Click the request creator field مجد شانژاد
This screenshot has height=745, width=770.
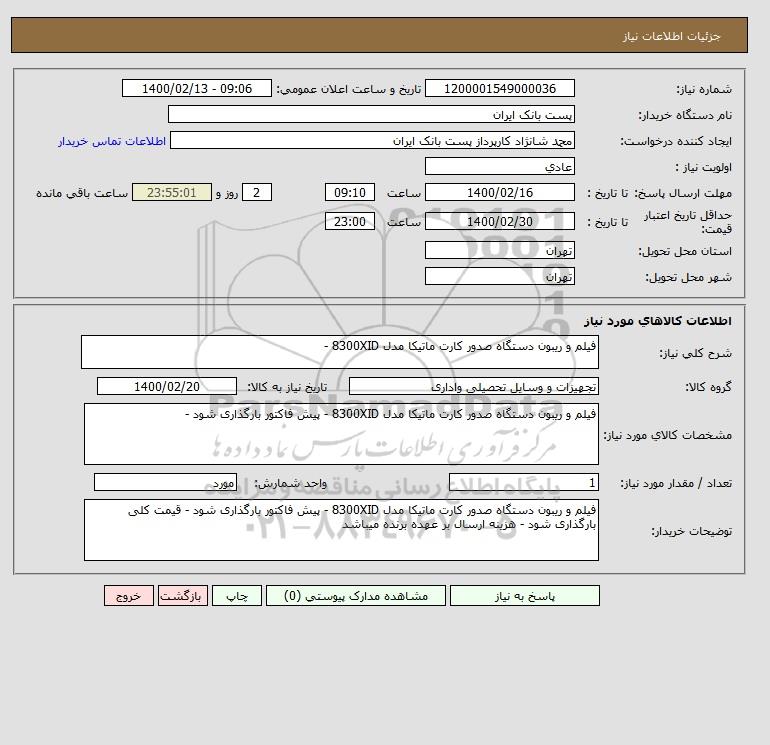click(x=372, y=140)
